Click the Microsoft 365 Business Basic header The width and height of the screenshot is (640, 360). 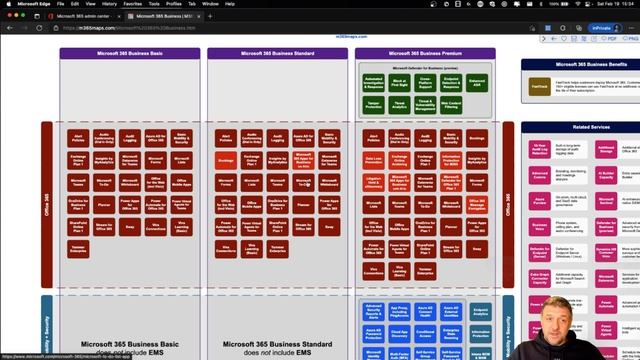click(130, 53)
